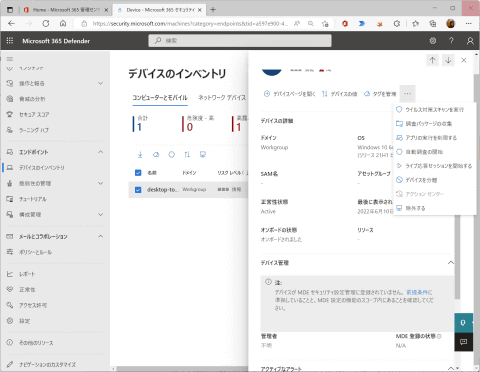Open その他のリソース in the navigation
The width and height of the screenshot is (480, 372).
[x=36, y=343]
